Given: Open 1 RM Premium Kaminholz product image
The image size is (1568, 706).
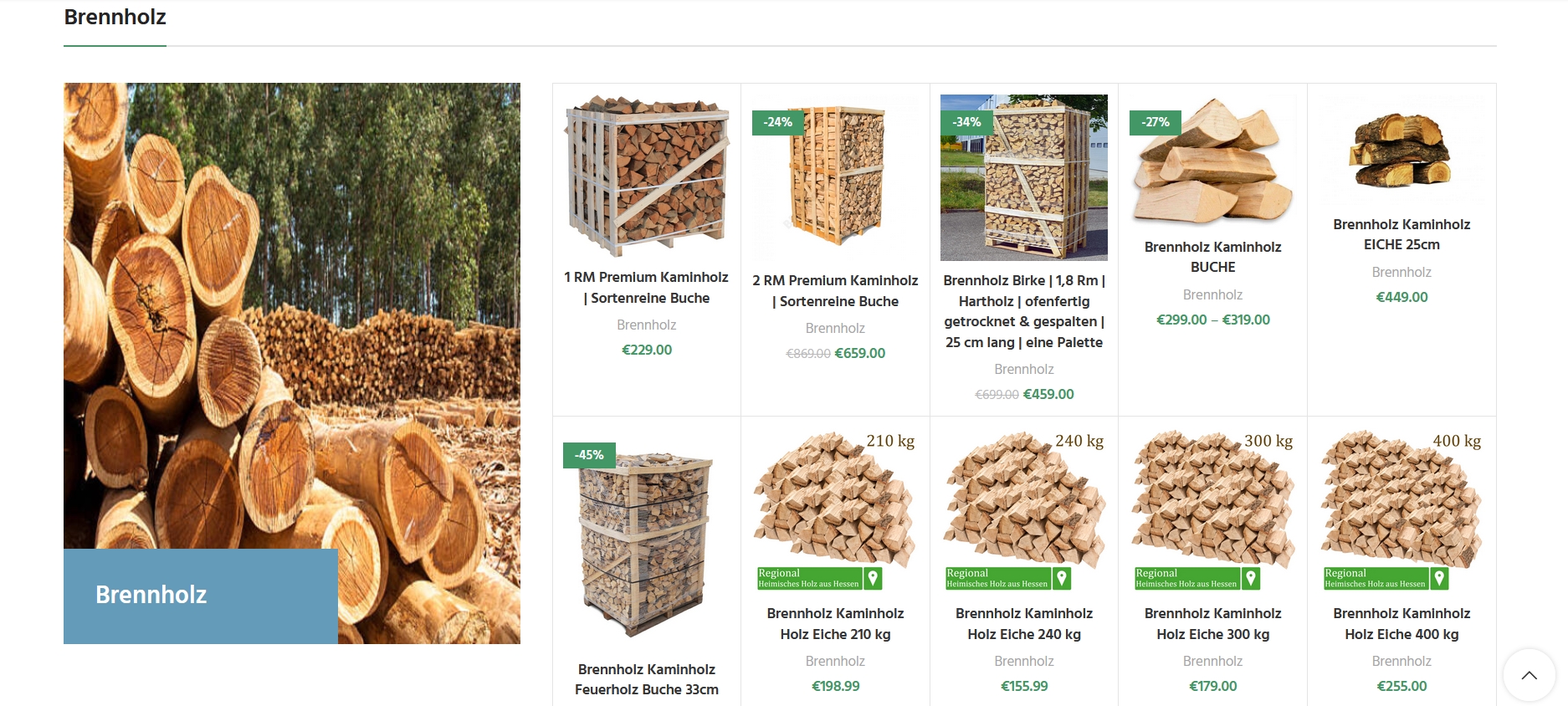Looking at the screenshot, I should pyautogui.click(x=647, y=176).
